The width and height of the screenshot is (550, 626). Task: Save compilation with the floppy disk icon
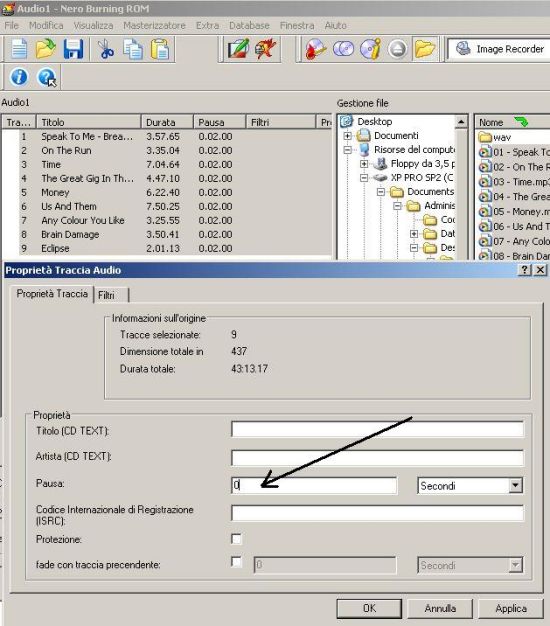73,49
